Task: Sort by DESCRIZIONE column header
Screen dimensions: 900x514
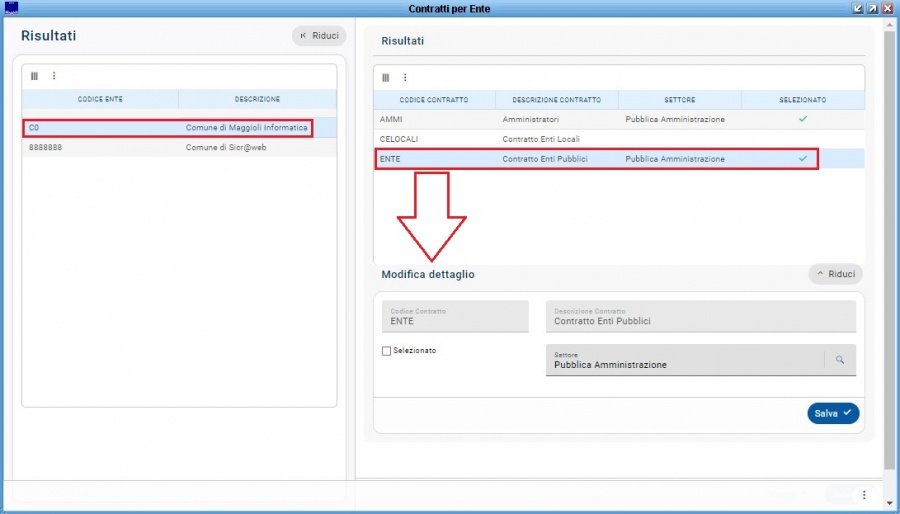Action: (x=257, y=99)
